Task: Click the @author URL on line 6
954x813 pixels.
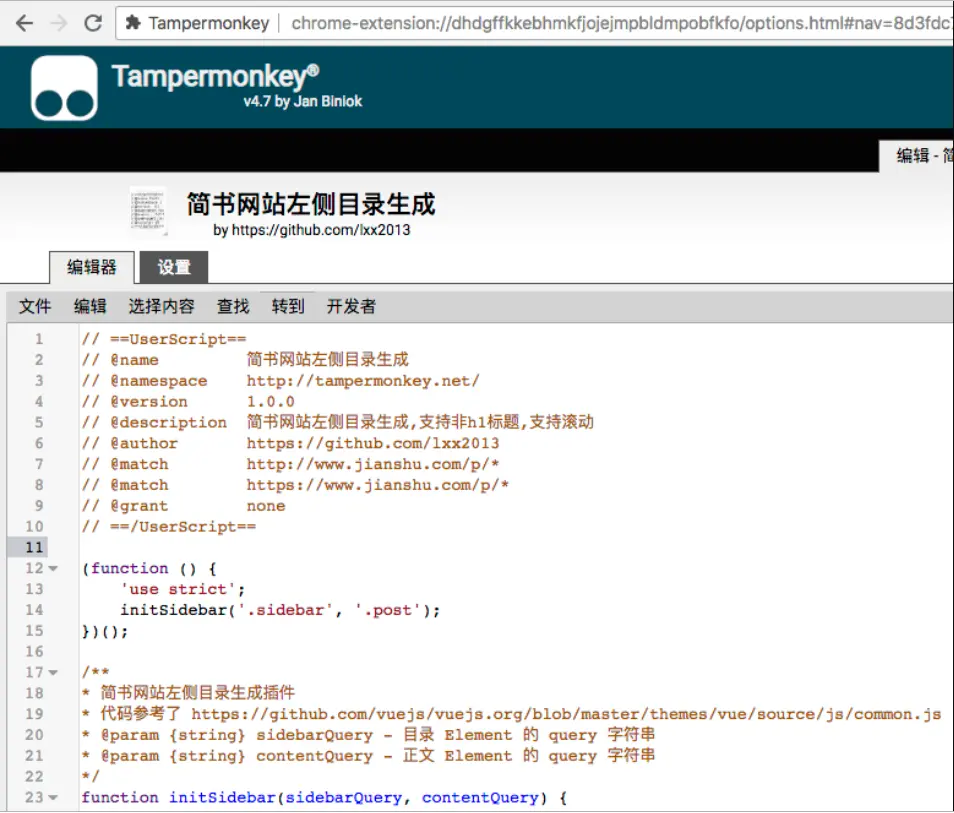Action: (x=372, y=443)
